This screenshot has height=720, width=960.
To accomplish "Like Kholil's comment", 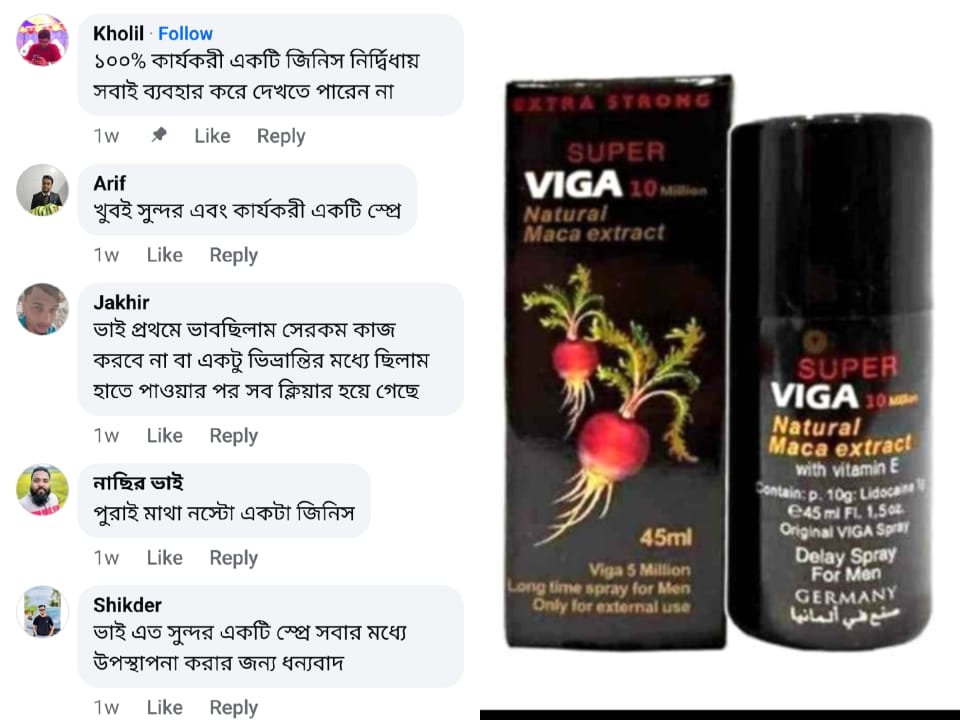I will click(x=212, y=135).
